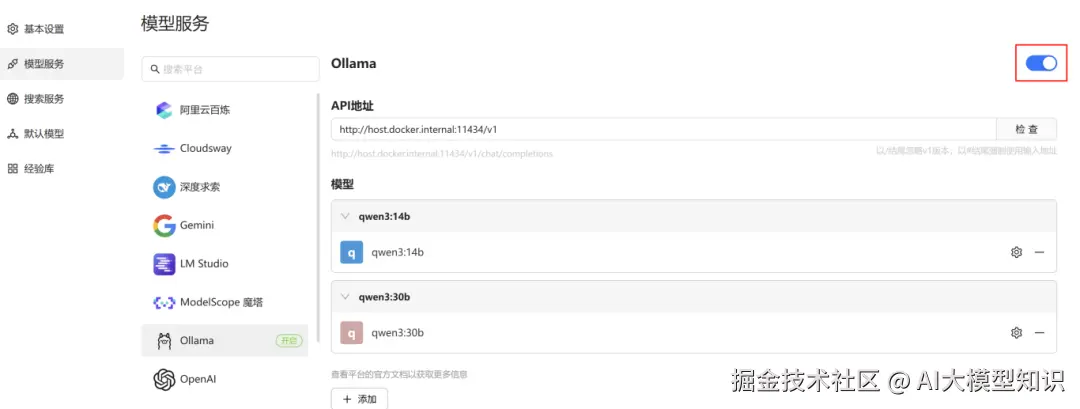Click the ModelScope logo icon
The height and width of the screenshot is (409, 1080).
point(164,302)
